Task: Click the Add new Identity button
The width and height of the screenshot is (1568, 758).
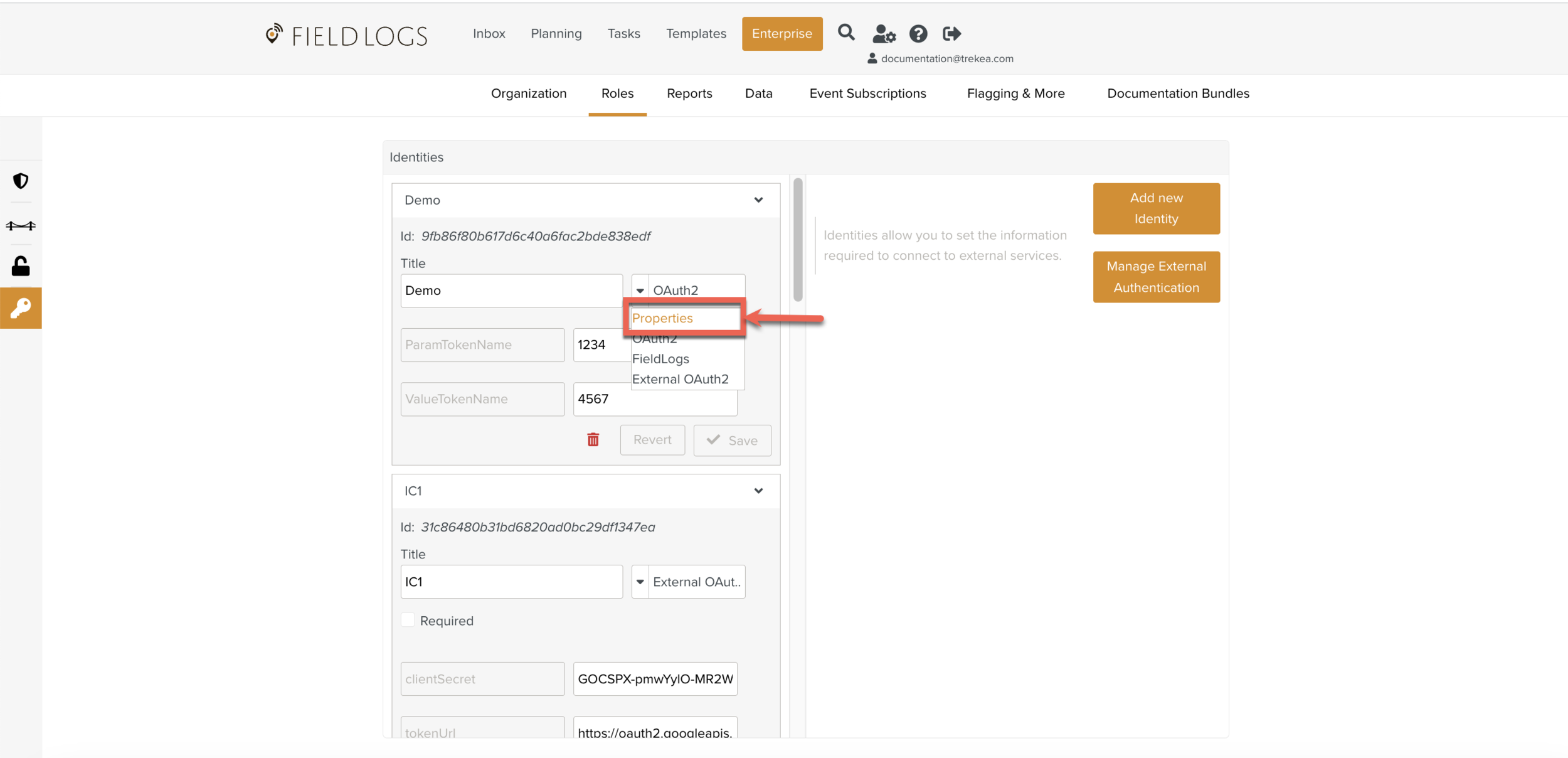Action: 1156,208
